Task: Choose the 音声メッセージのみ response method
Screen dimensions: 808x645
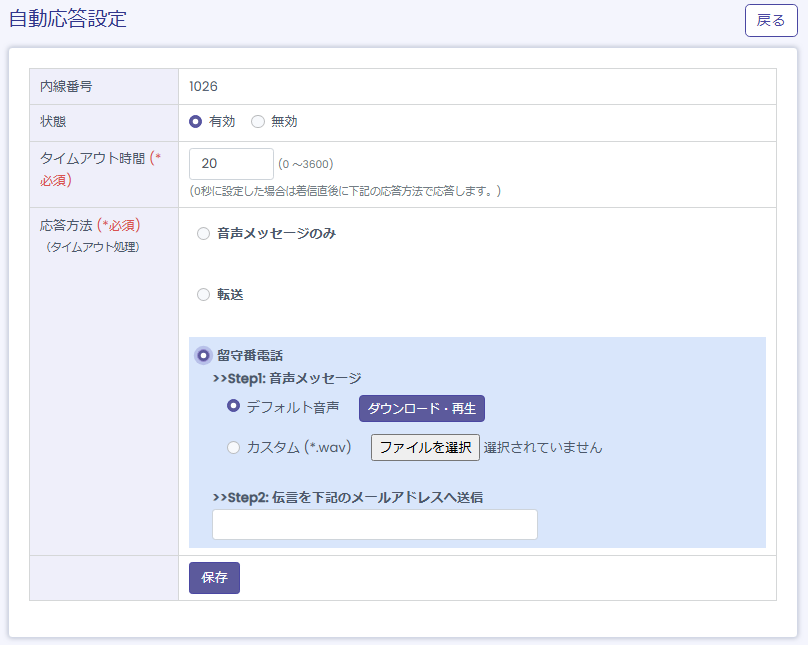Action: click(204, 234)
